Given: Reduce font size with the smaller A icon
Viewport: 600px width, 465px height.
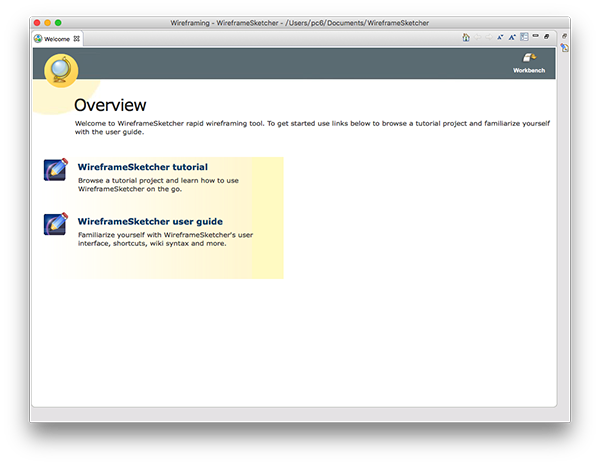Looking at the screenshot, I should pos(500,37).
